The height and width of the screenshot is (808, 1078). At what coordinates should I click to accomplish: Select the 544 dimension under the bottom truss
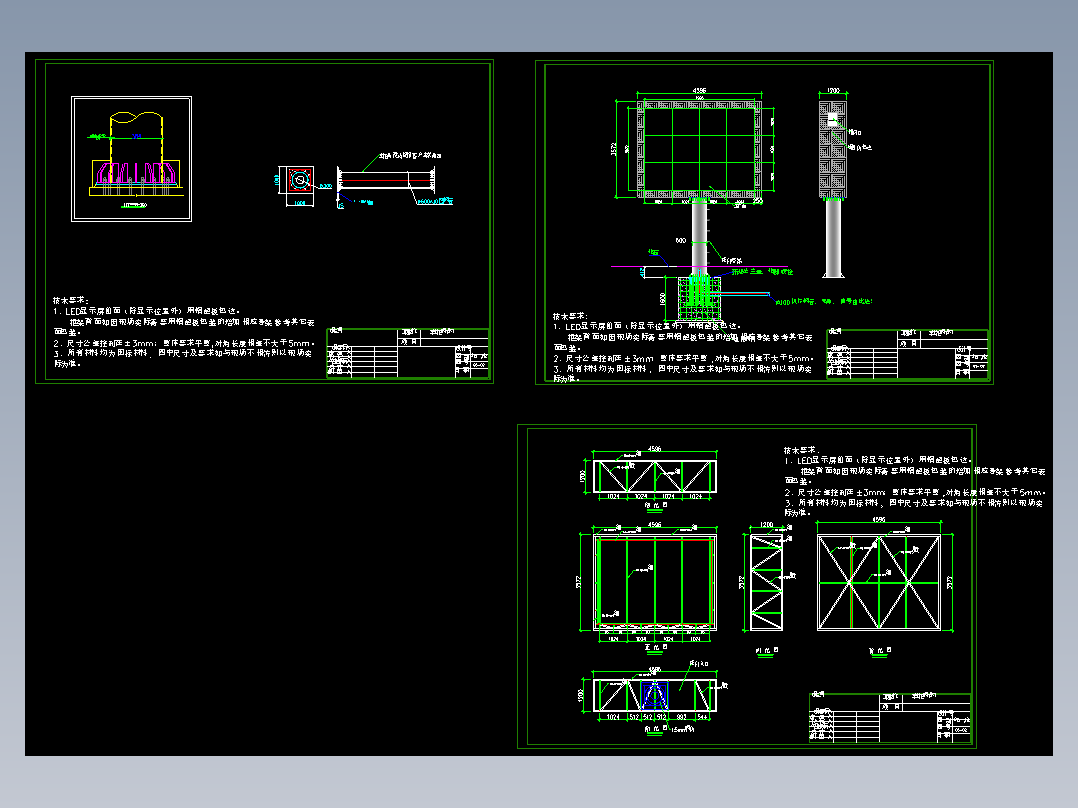(x=703, y=717)
